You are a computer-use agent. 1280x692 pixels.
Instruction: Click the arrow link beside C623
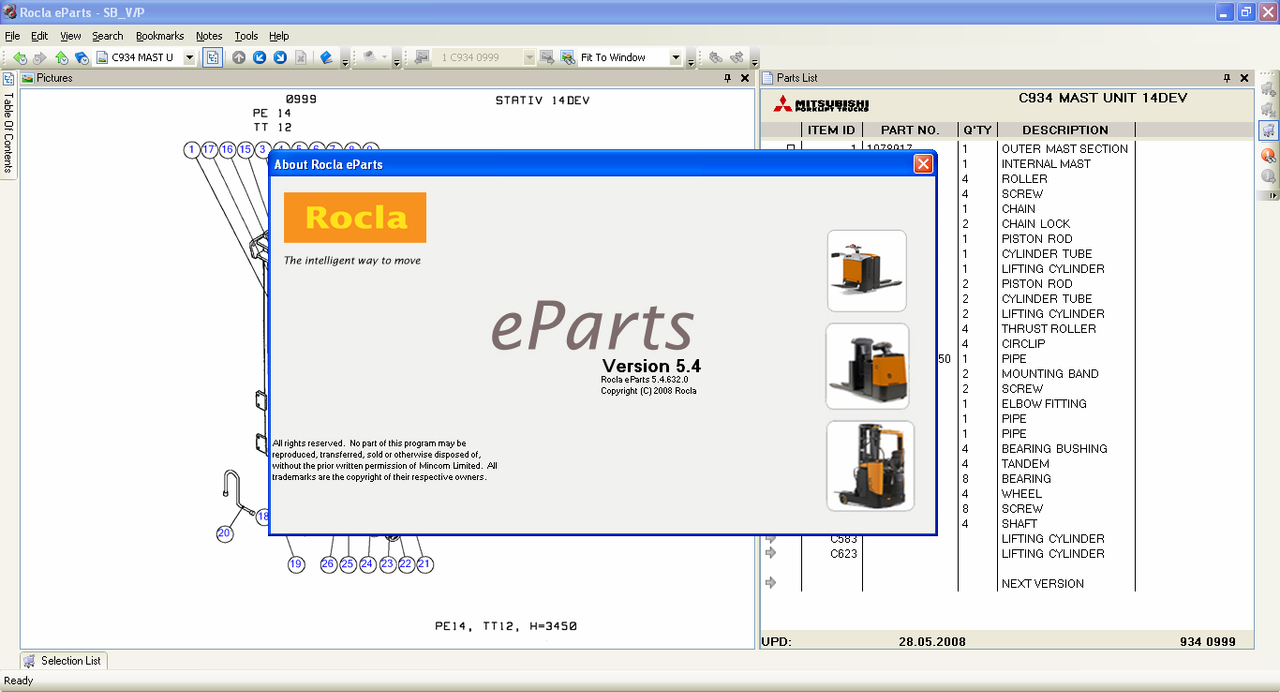coord(771,553)
